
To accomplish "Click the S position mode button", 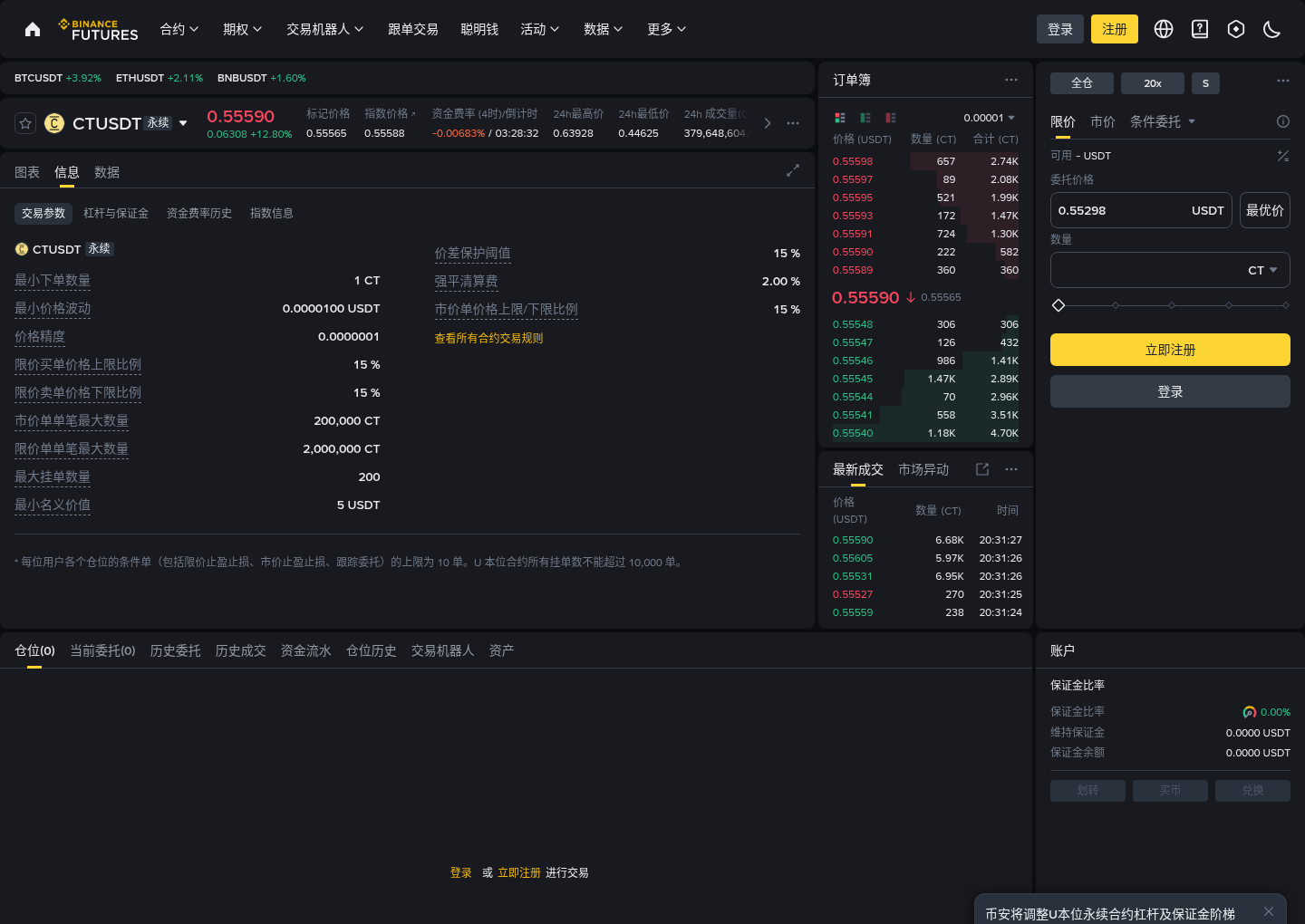I will 1205,83.
